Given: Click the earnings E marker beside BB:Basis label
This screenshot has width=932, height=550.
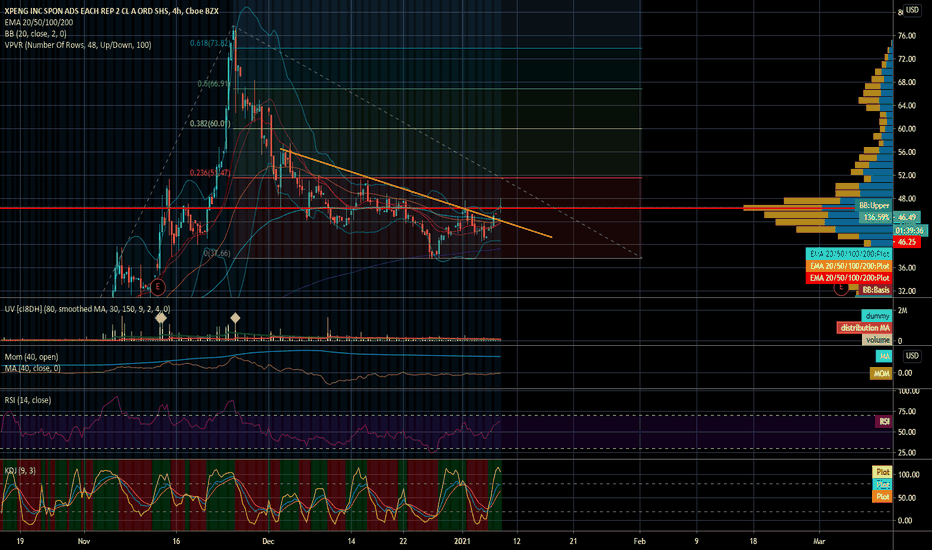Looking at the screenshot, I should tap(840, 288).
